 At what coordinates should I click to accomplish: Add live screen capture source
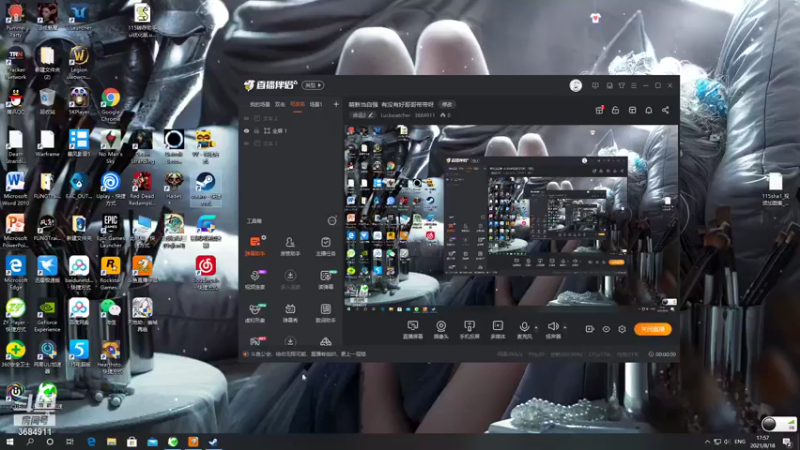(412, 329)
